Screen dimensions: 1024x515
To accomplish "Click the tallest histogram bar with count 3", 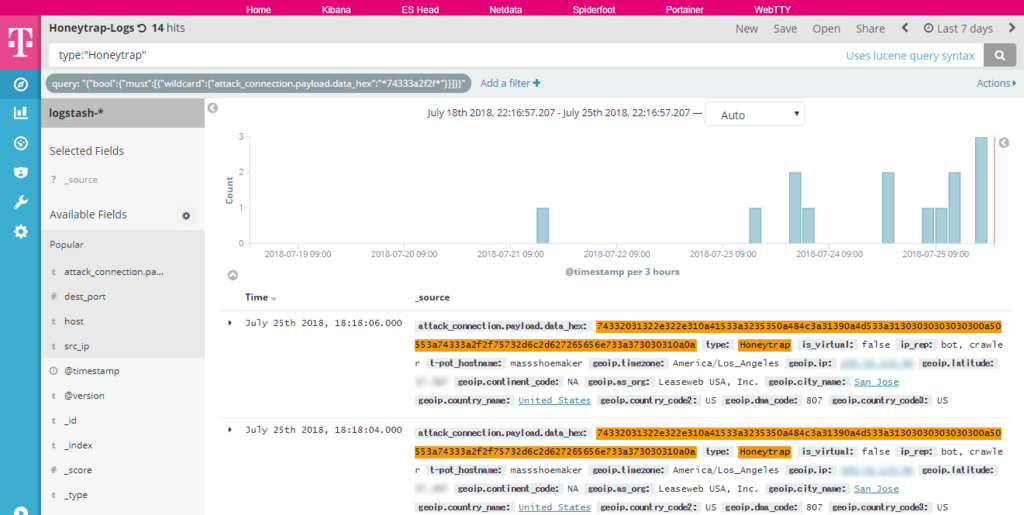I will (981, 190).
